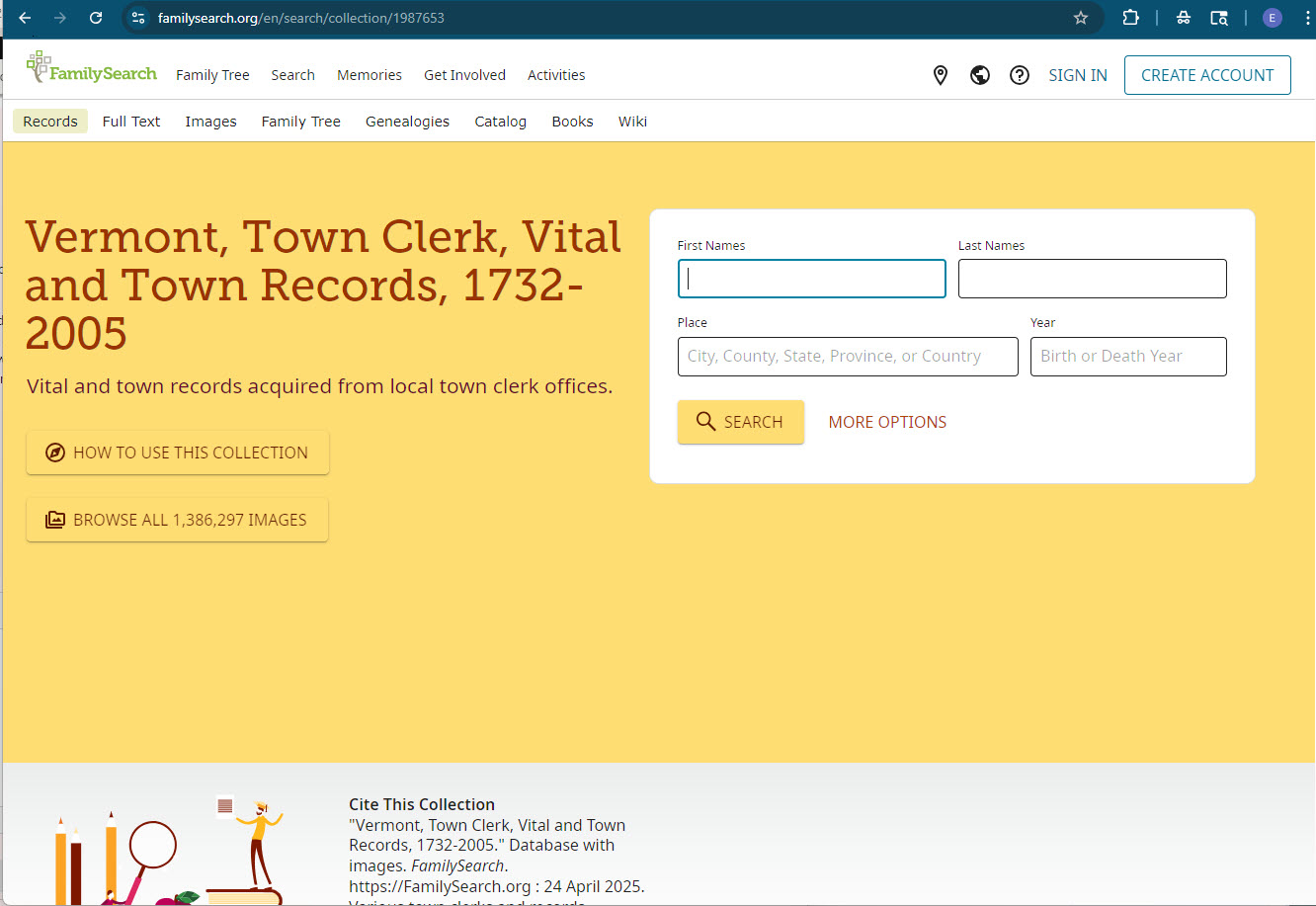Screen dimensions: 1316x906
Task: Switch to the Images tab
Action: 211,122
